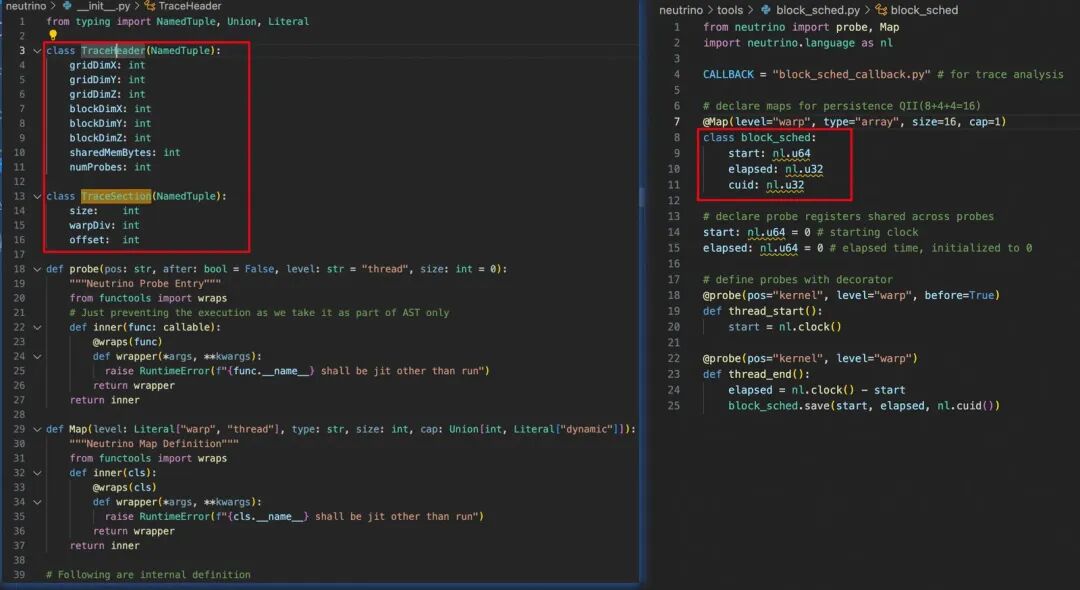1080x590 pixels.
Task: Click 'cuid: nl.u32' field
Action: tap(766, 185)
